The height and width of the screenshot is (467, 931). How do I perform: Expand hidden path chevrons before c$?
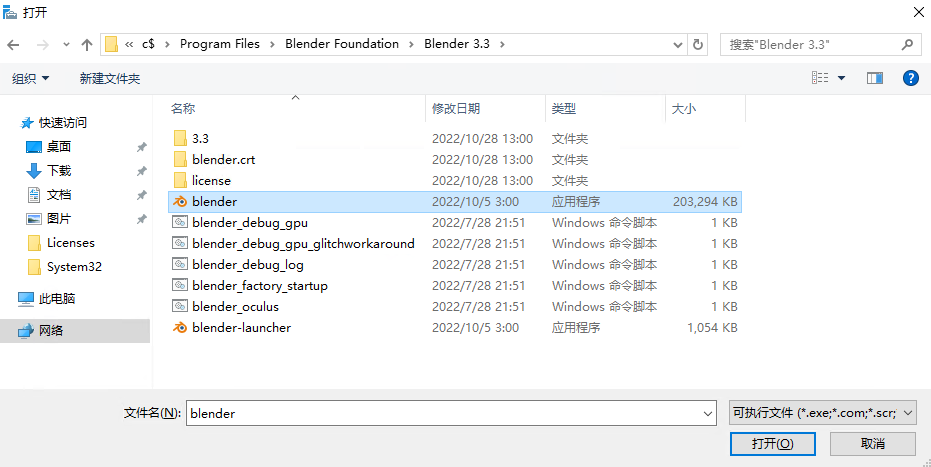(x=129, y=45)
